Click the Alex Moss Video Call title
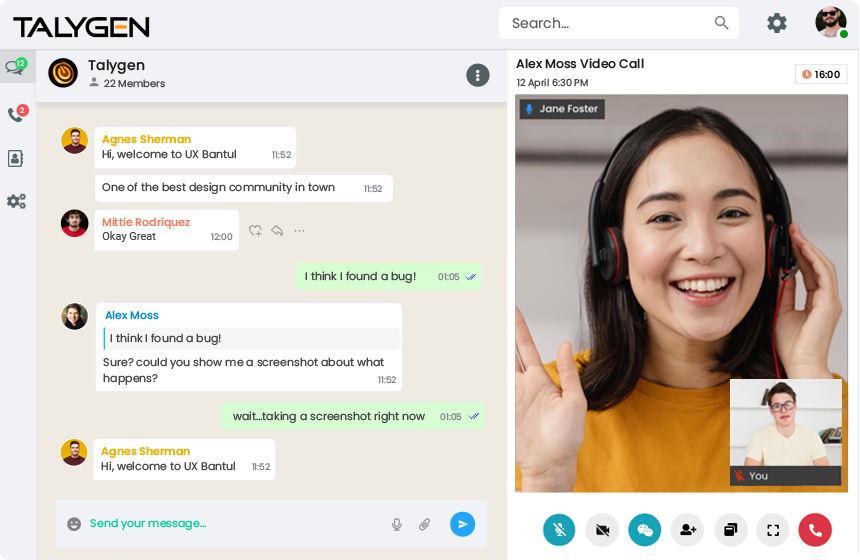Image resolution: width=860 pixels, height=560 pixels. tap(580, 64)
